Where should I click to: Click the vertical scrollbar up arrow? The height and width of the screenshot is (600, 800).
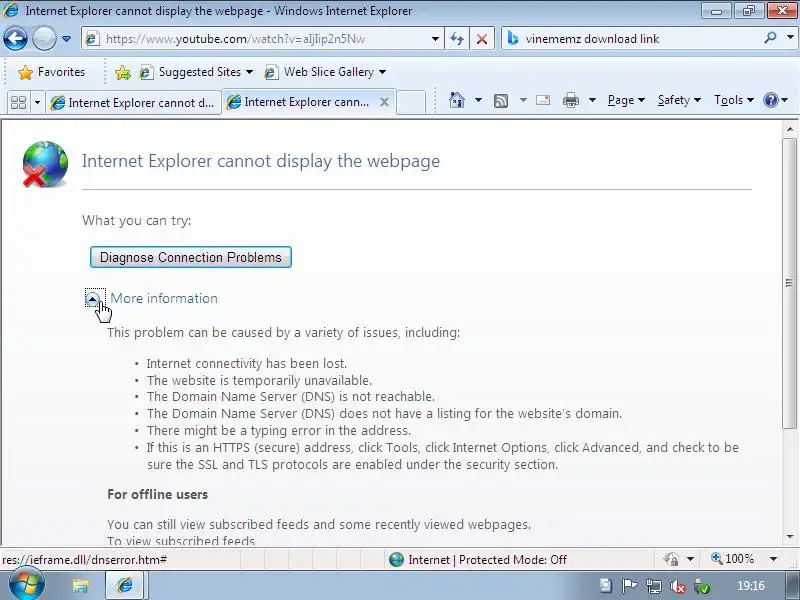coord(790,129)
